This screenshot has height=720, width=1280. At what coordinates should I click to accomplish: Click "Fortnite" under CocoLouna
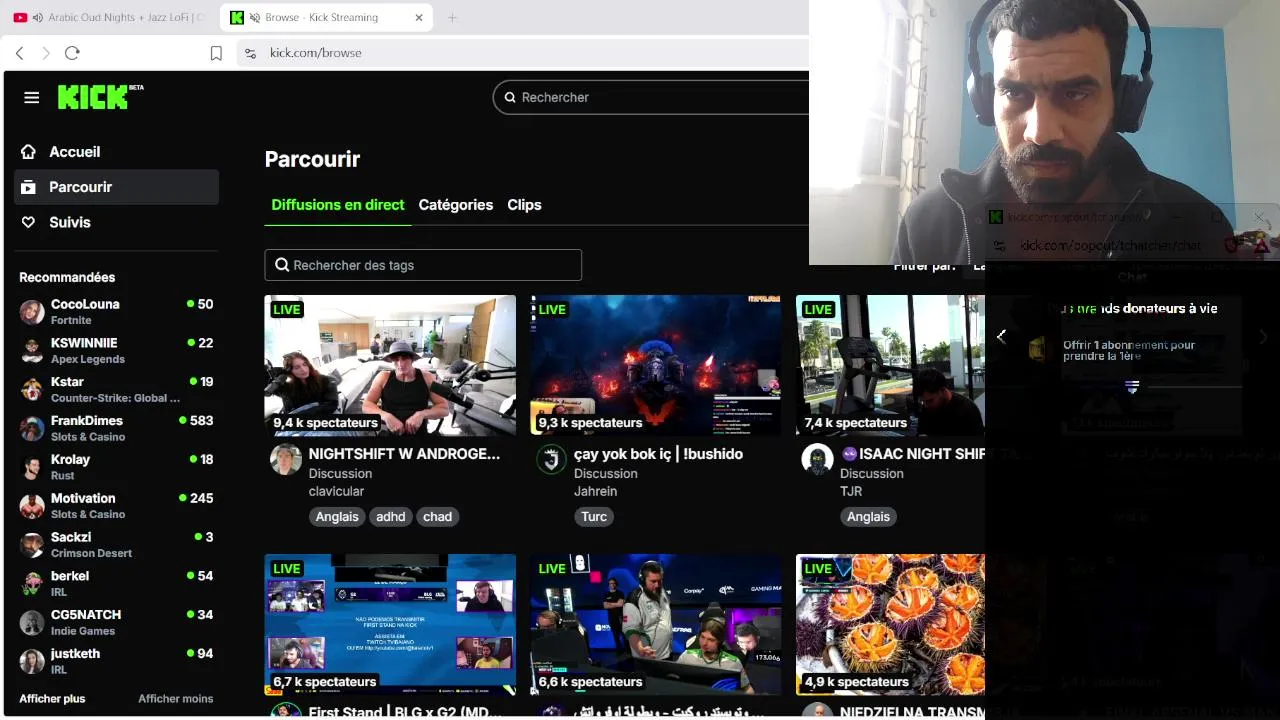pyautogui.click(x=71, y=320)
